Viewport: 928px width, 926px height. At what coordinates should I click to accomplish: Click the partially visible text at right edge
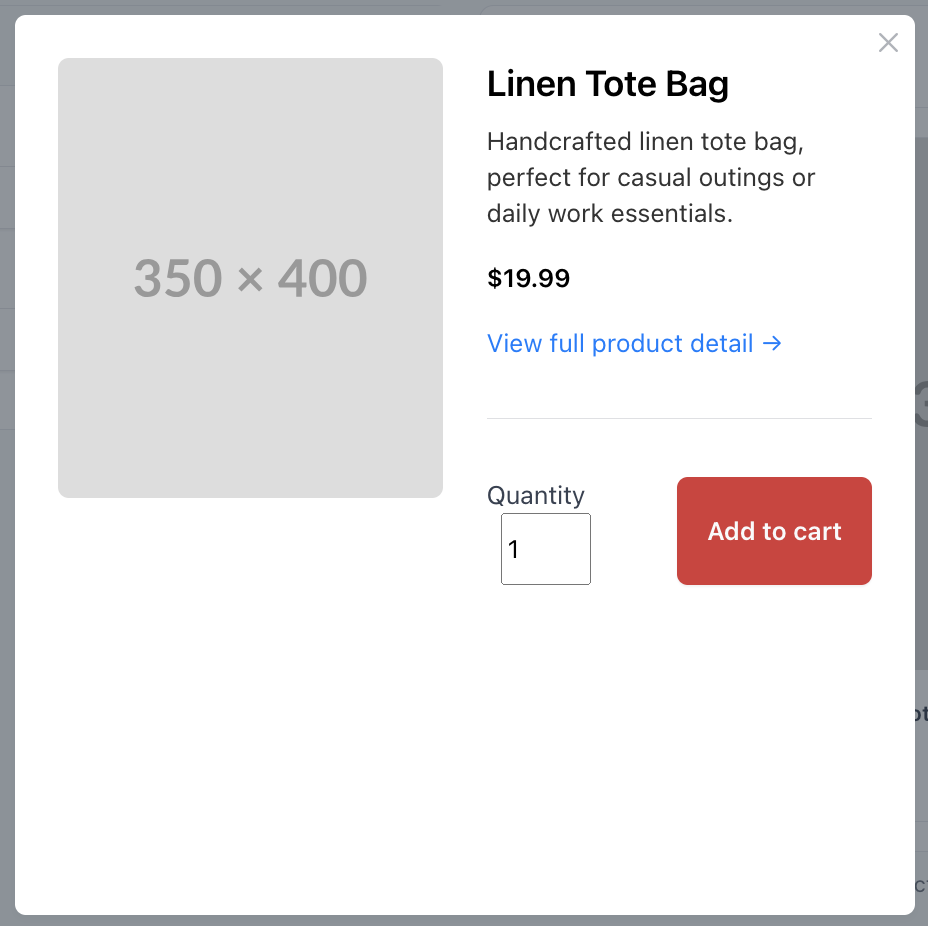point(922,713)
